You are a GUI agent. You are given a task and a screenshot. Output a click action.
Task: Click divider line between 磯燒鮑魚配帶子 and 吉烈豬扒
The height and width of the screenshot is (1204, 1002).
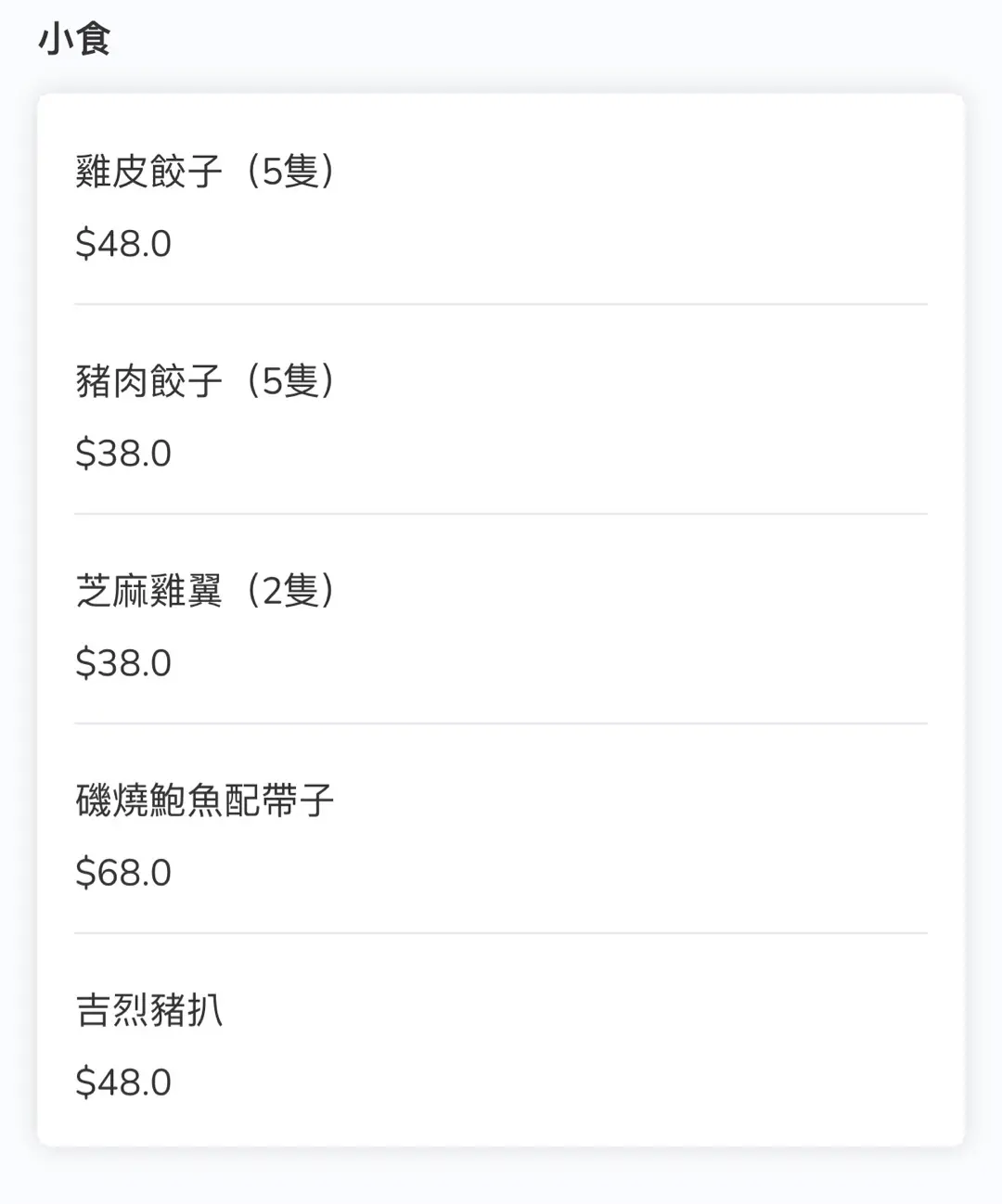501,932
